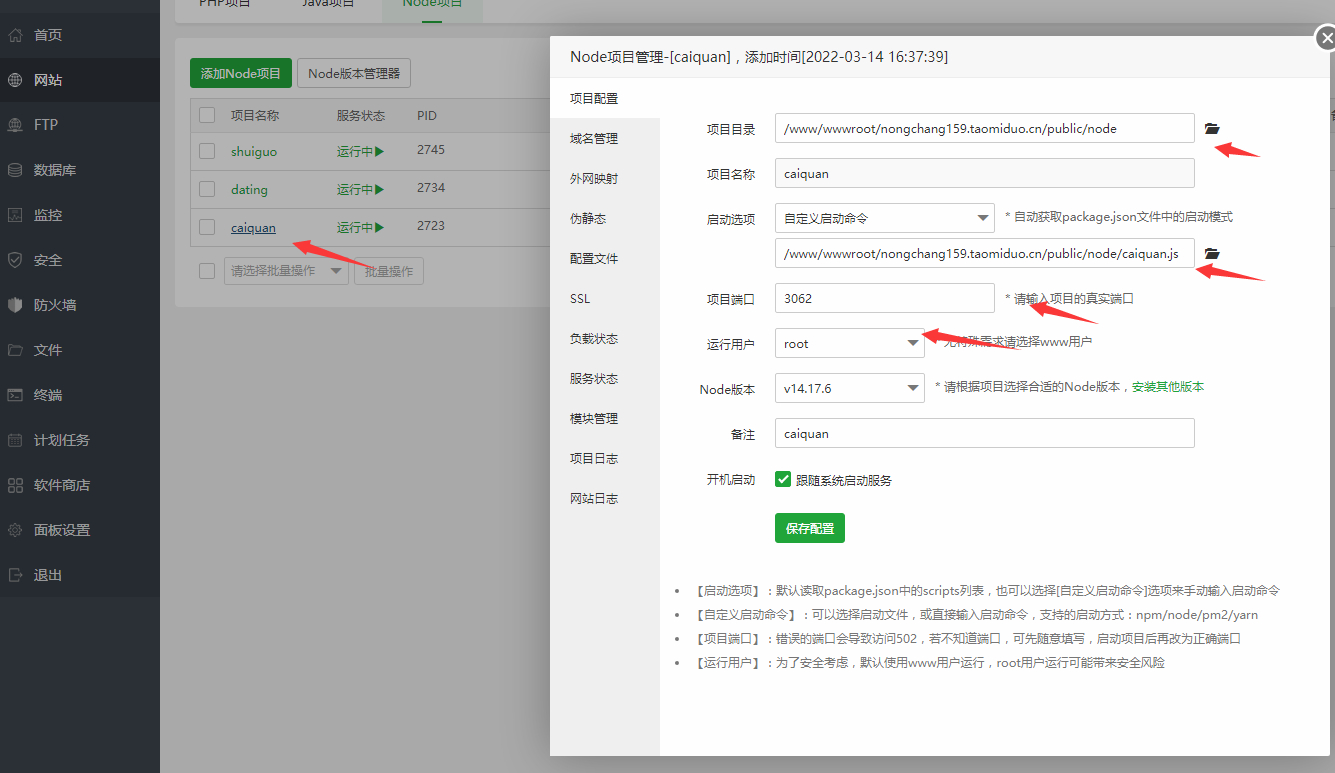The image size is (1335, 773).
Task: Open the SSL tab in project menu
Action: 580,299
